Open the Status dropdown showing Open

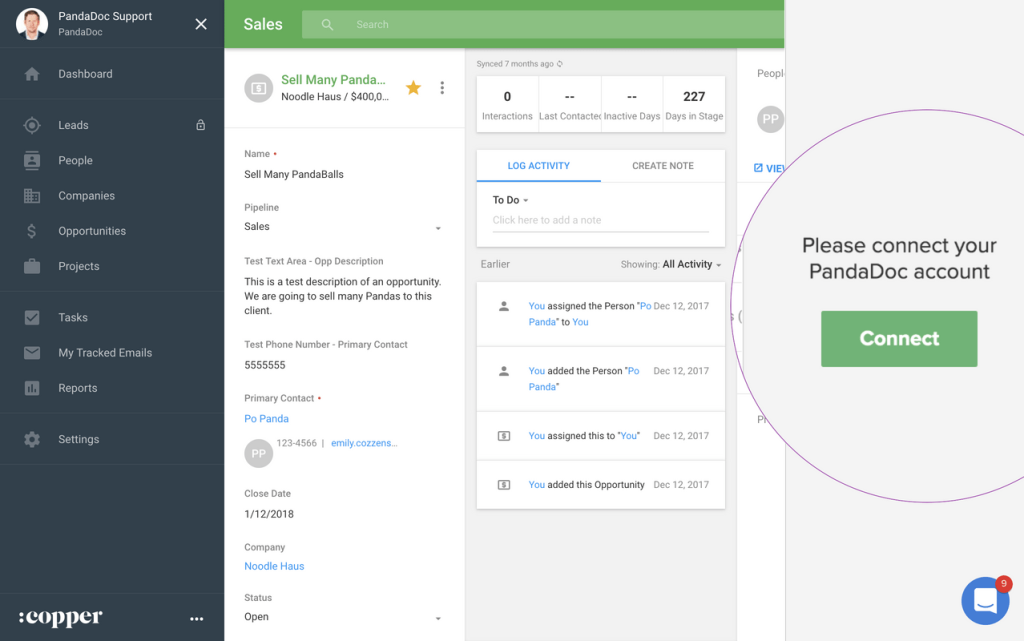(437, 619)
